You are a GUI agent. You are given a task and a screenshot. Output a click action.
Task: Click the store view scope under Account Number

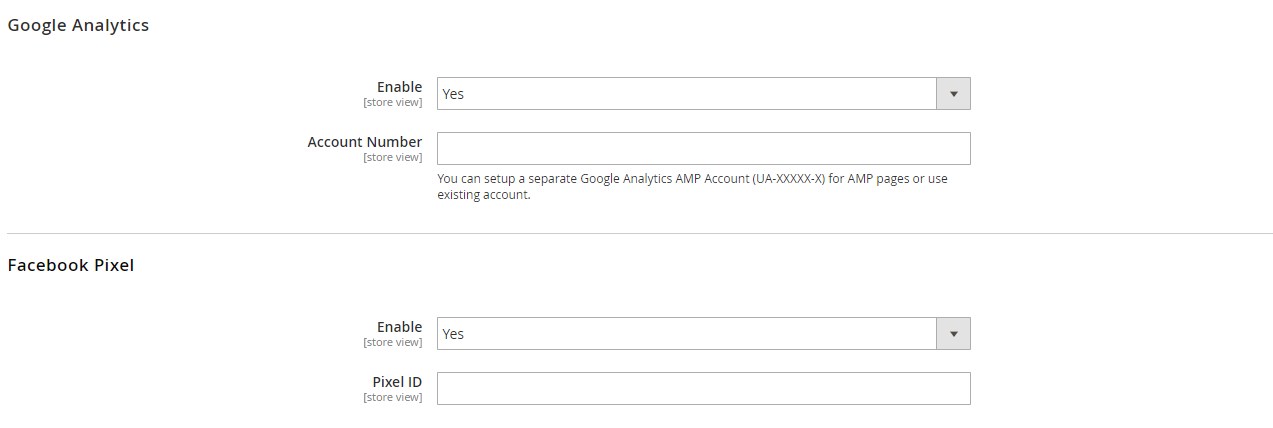[x=392, y=157]
